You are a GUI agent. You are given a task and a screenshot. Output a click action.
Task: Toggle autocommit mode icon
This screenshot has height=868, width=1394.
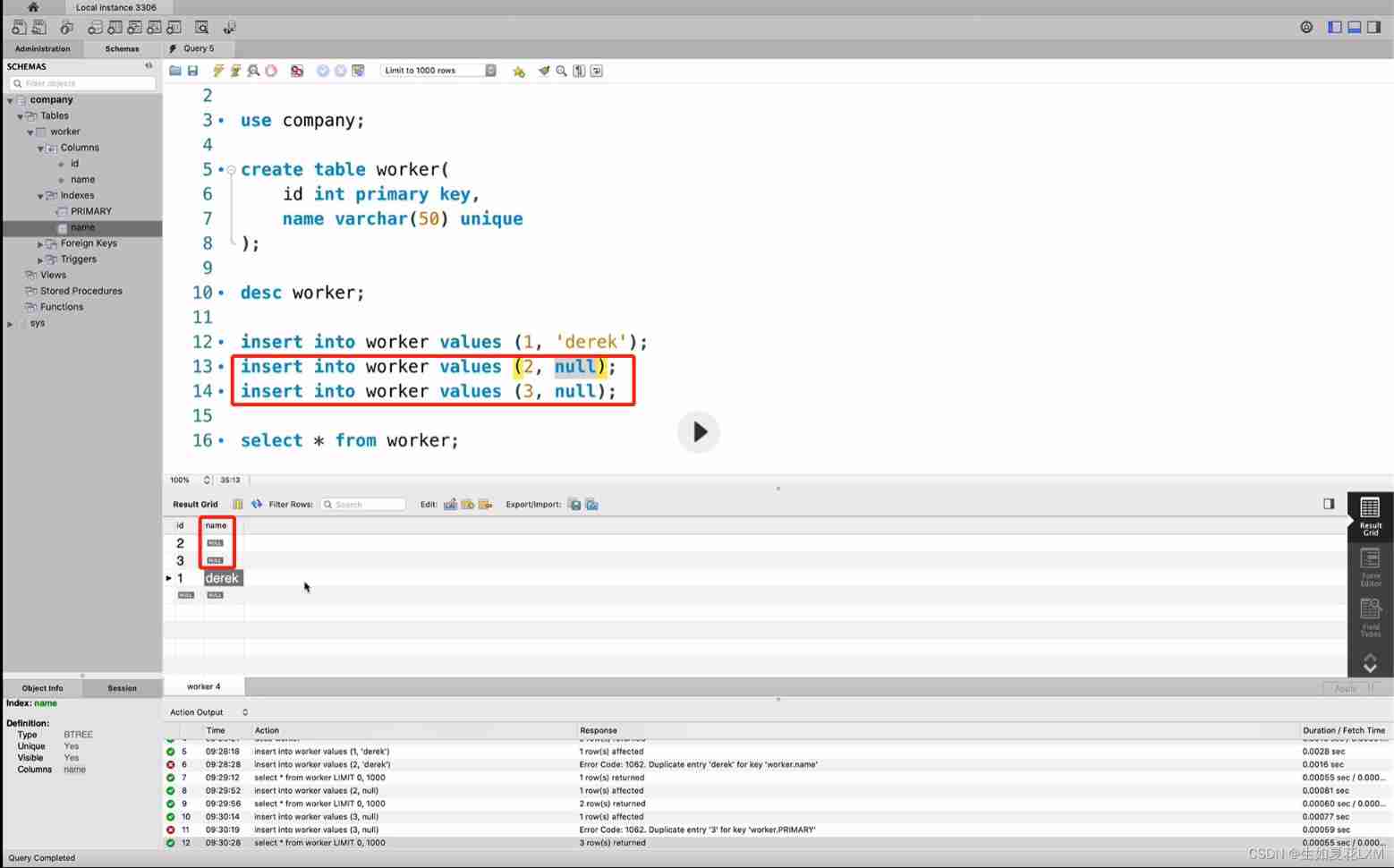point(358,71)
